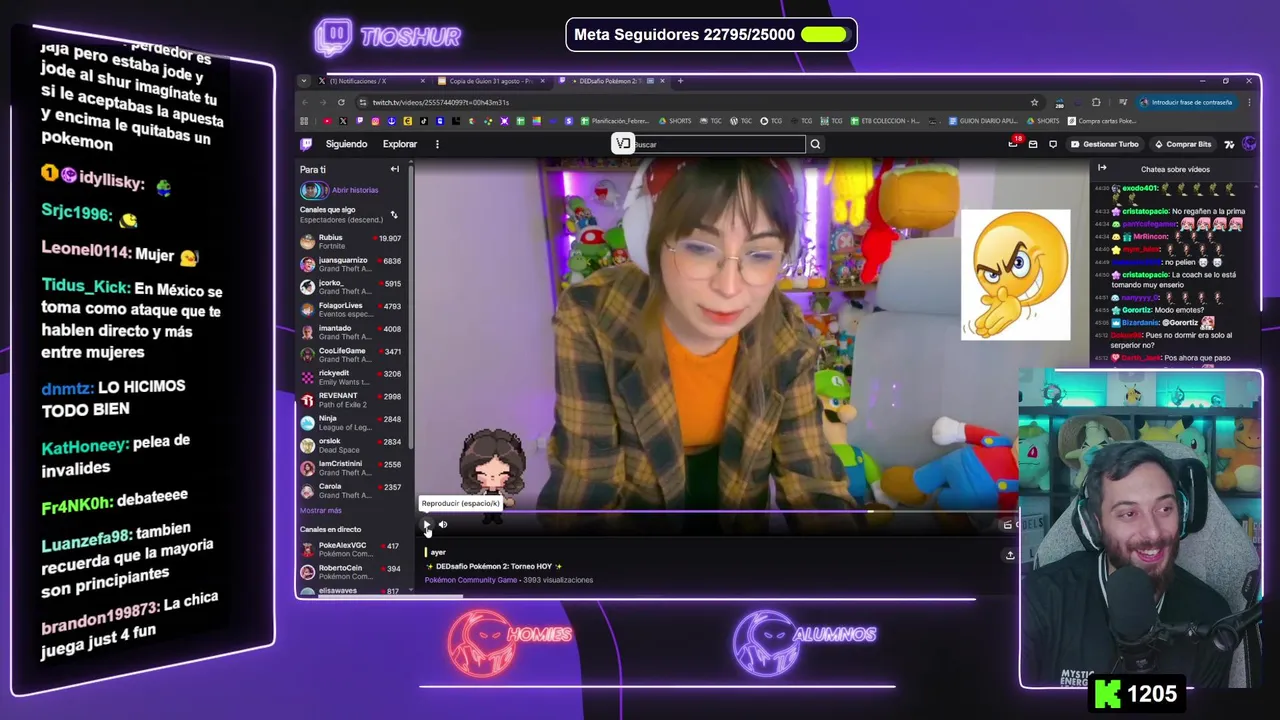The width and height of the screenshot is (1280, 720).
Task: Mute the video volume icon
Action: pyautogui.click(x=443, y=524)
